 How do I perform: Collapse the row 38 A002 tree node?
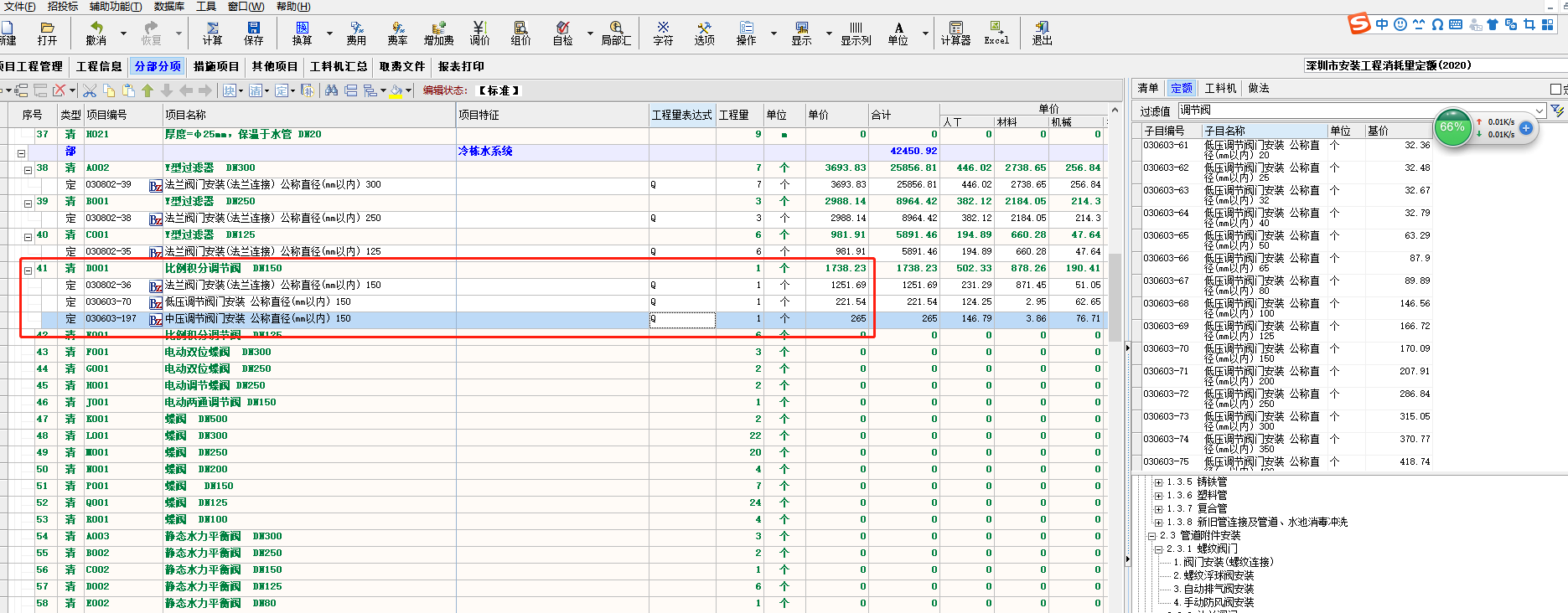pyautogui.click(x=28, y=170)
